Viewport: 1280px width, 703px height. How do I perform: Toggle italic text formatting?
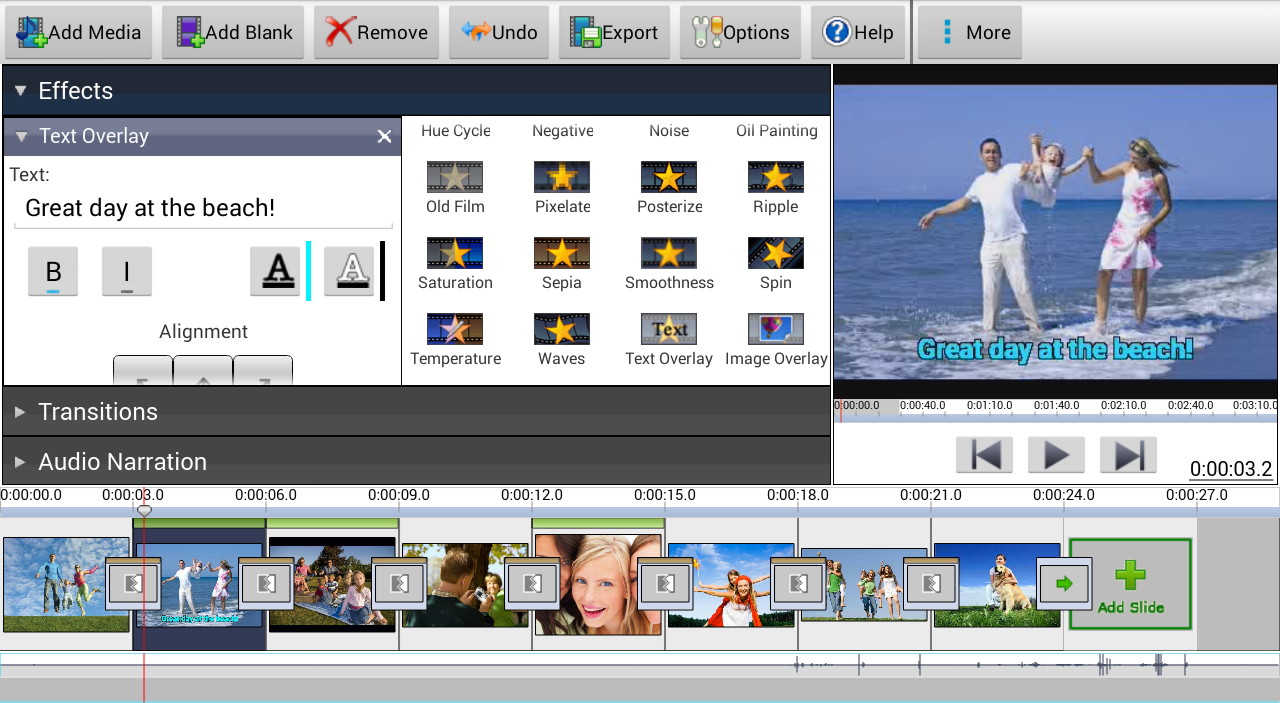pos(127,271)
